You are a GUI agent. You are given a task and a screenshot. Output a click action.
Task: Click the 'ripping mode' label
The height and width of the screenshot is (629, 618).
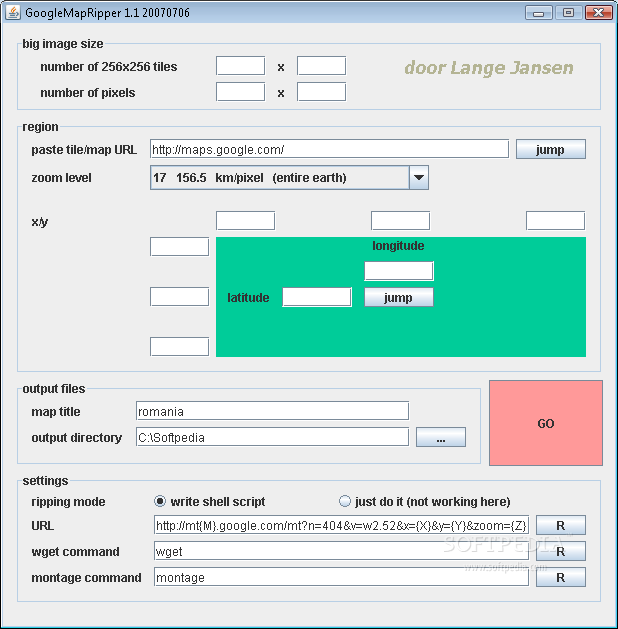click(x=68, y=501)
